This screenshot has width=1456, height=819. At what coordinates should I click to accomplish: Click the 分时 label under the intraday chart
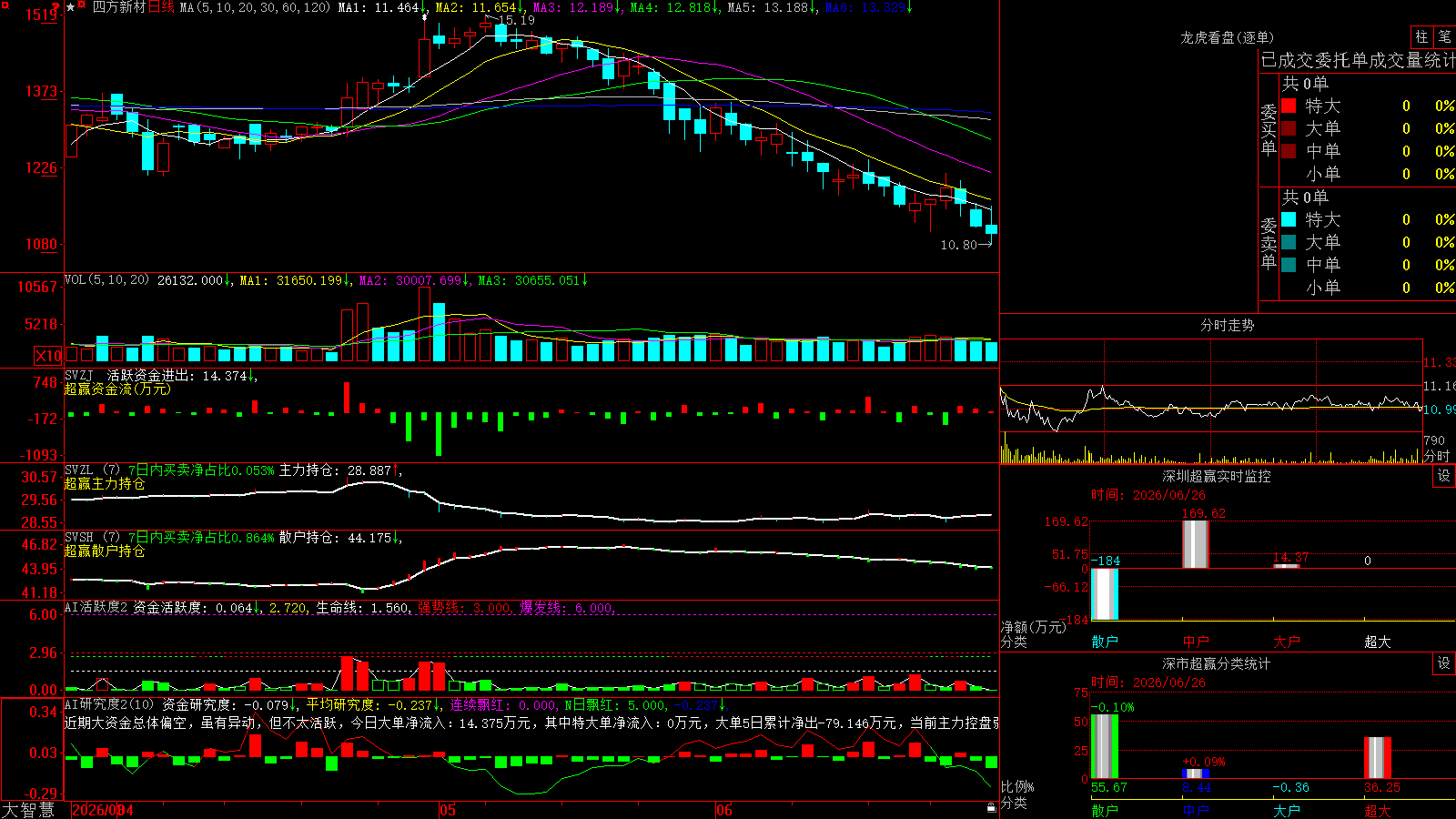point(1437,455)
